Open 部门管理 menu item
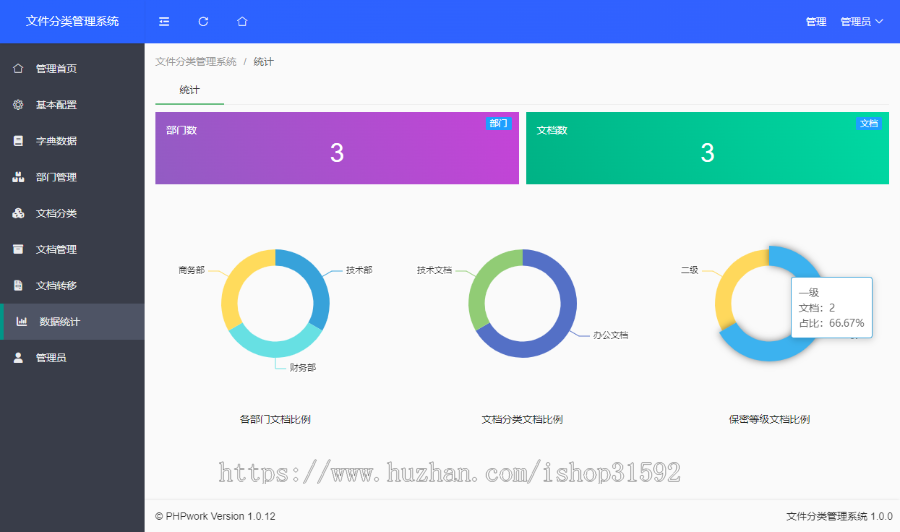900x532 pixels. point(72,177)
